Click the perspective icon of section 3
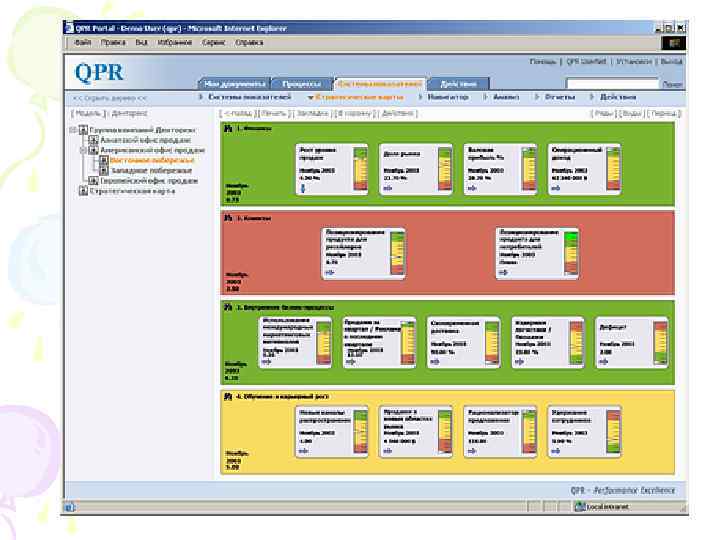Viewport: 720px width, 540px height. [228, 307]
